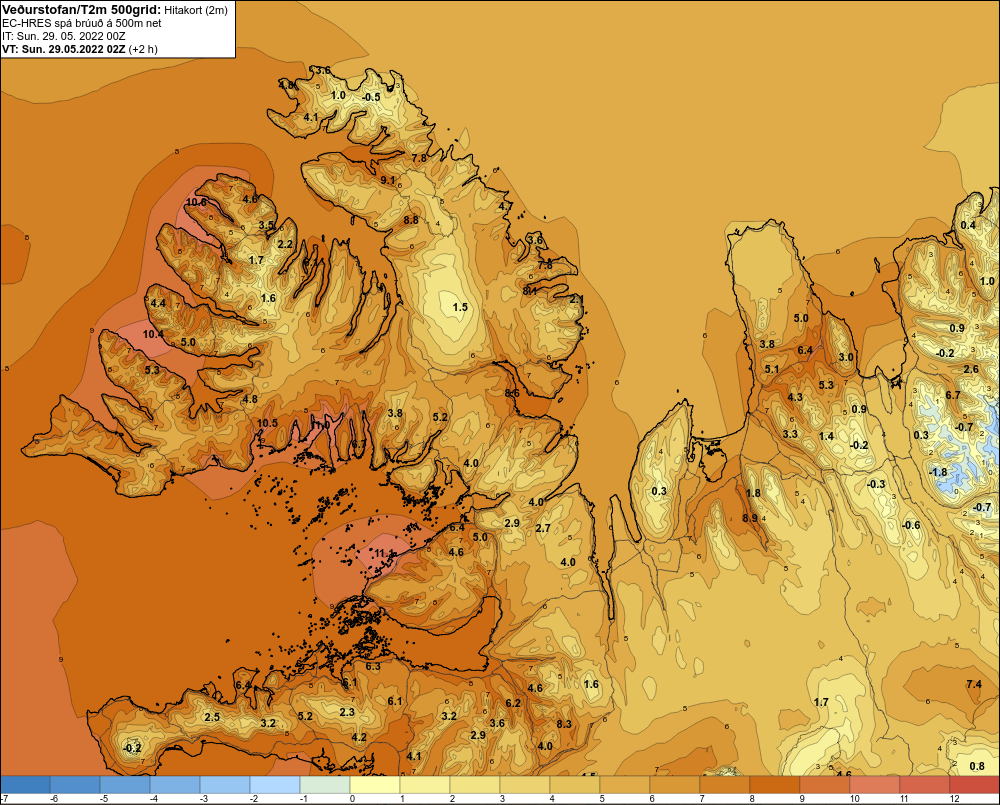Click the 1.4 temperature value
The height and width of the screenshot is (805, 1000).
[x=827, y=436]
